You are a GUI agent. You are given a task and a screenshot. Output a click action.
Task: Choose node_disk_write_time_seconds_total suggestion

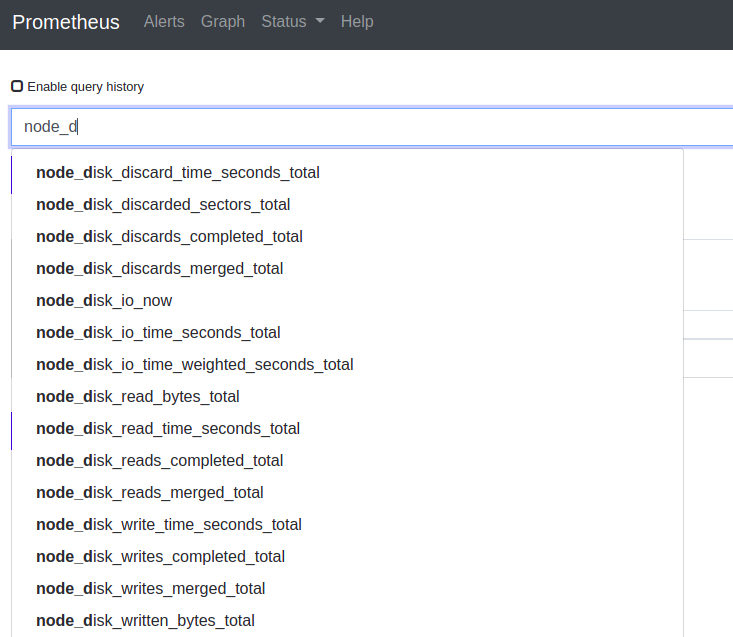[x=169, y=525]
